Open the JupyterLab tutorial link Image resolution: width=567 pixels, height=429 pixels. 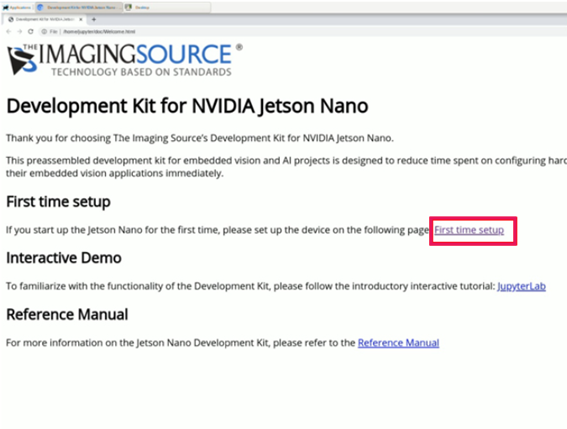tap(521, 286)
